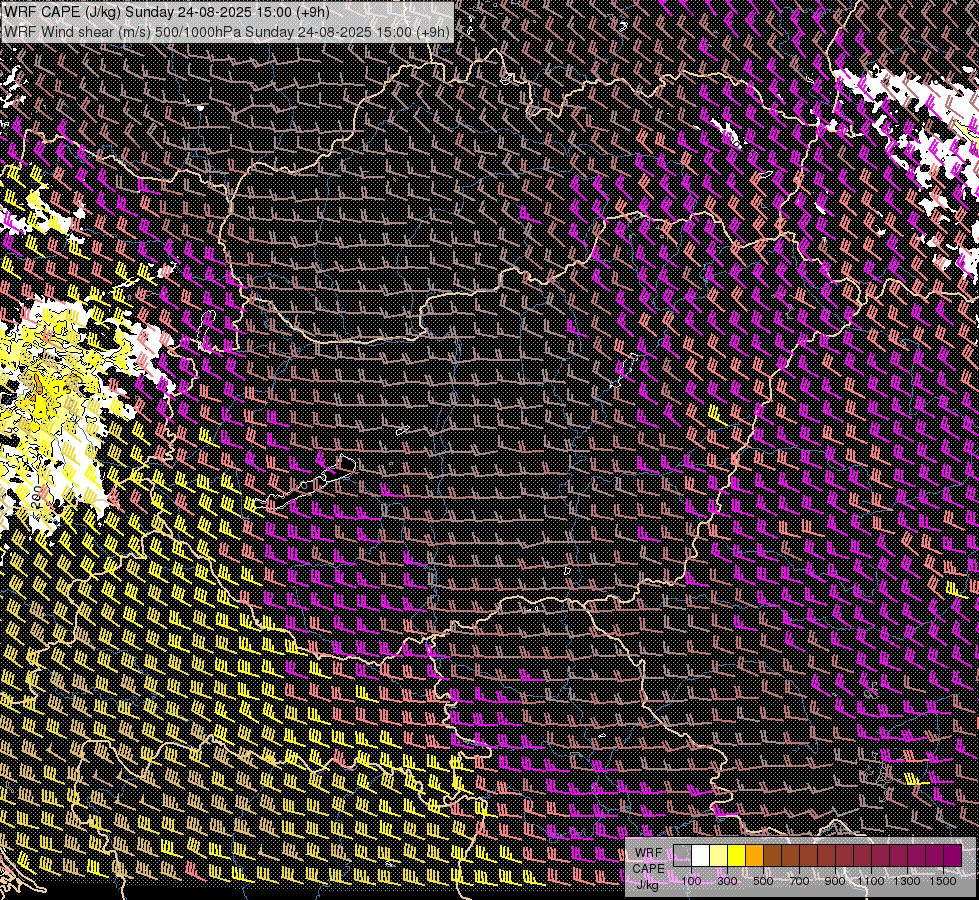This screenshot has width=979, height=900.
Task: Click the WRF Wind shear 500/1000hPa title line
Action: point(227,31)
